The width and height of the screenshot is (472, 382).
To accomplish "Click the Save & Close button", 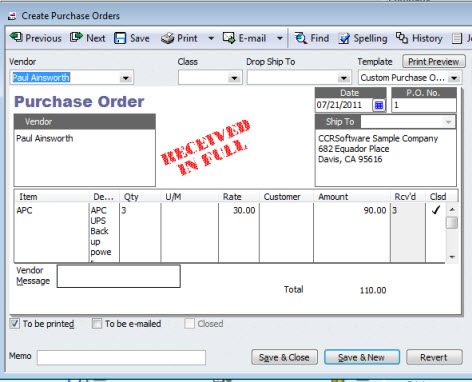I will [x=284, y=357].
